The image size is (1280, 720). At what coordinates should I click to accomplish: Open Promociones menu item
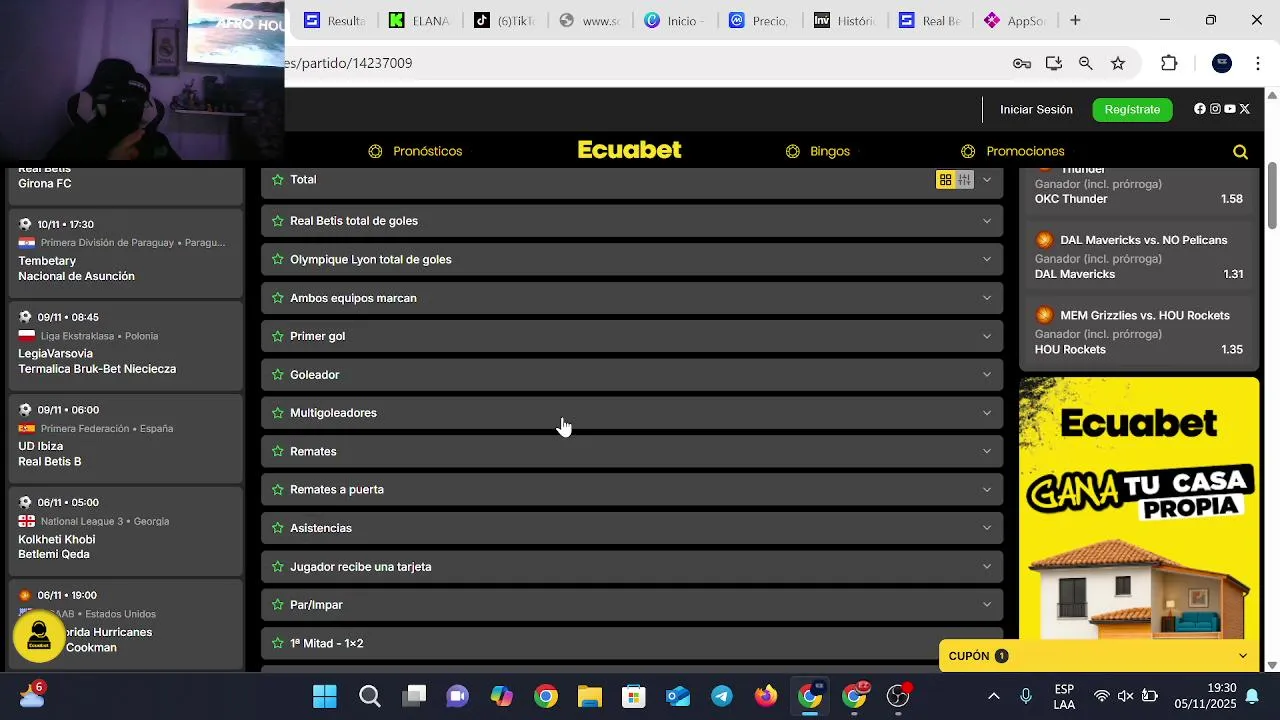[1013, 151]
